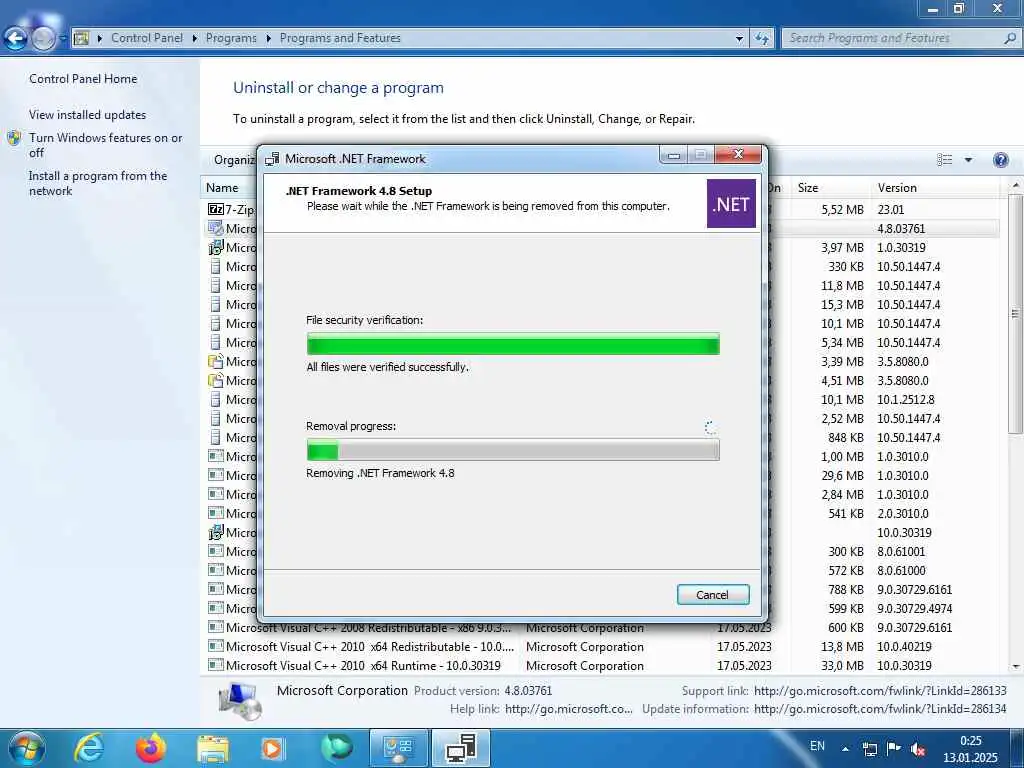Click the muted volume tray icon

pyautogui.click(x=918, y=749)
